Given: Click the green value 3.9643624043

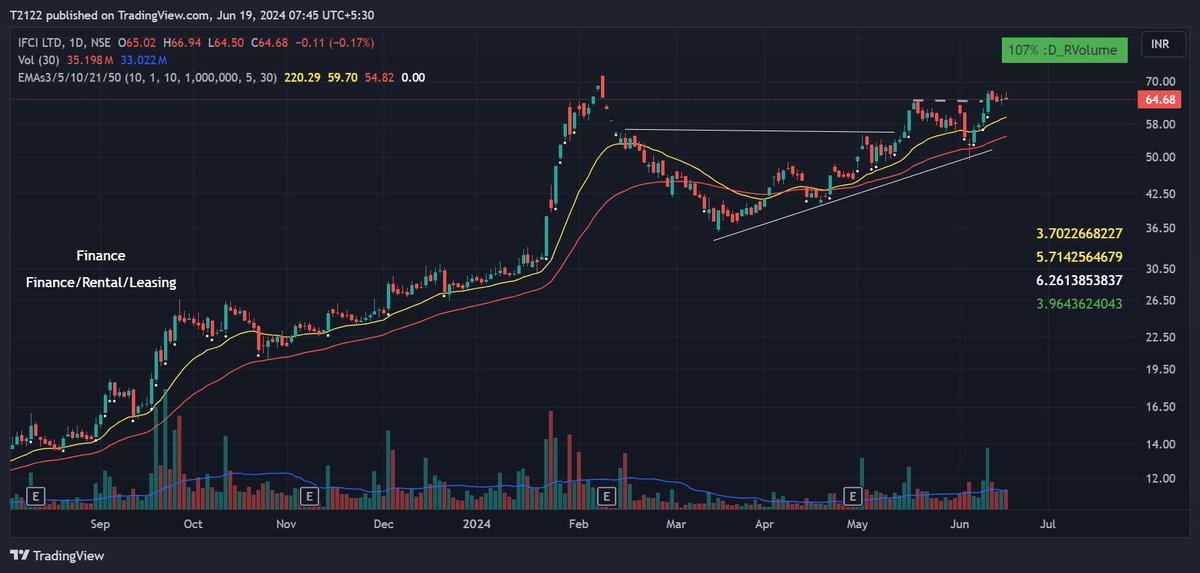Looking at the screenshot, I should pyautogui.click(x=1080, y=304).
